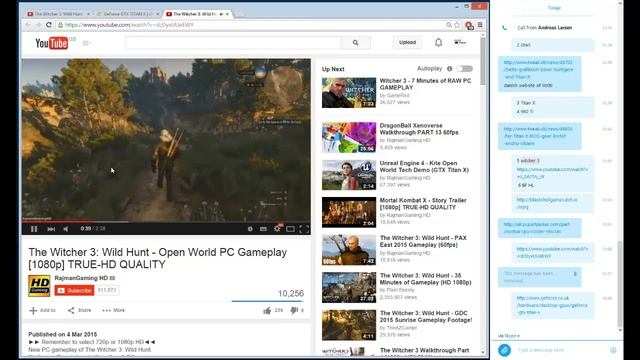Skip to next video in player
Image resolution: width=640 pixels, height=360 pixels.
tap(51, 229)
